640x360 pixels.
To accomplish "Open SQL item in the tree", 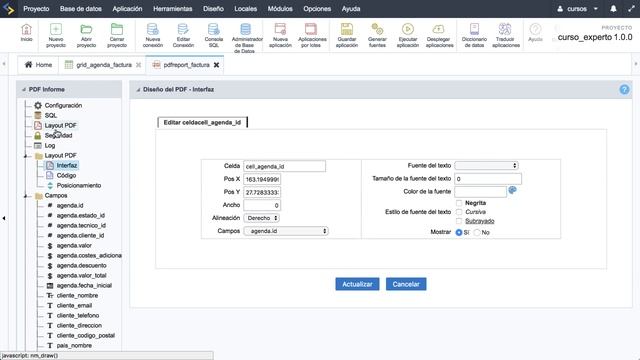I will click(51, 116).
